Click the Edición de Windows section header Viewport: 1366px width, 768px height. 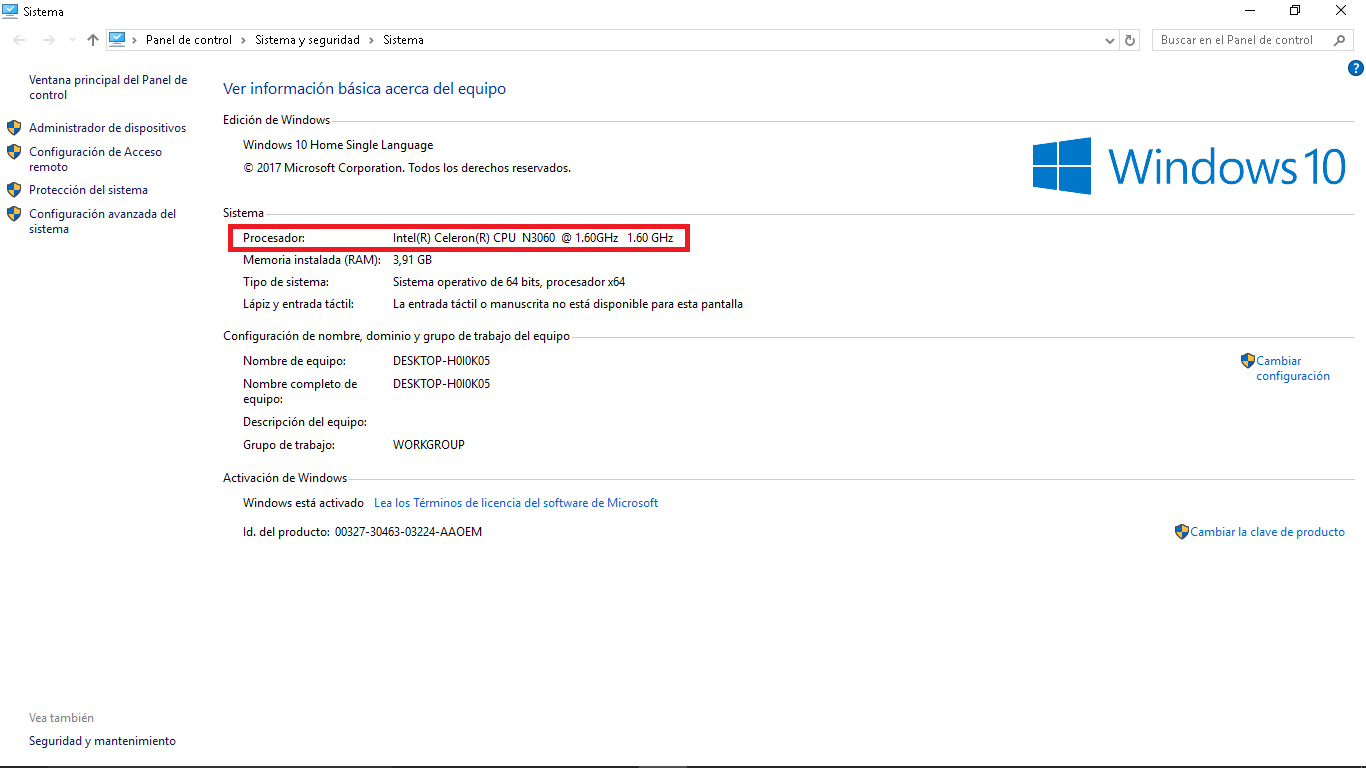click(x=276, y=120)
